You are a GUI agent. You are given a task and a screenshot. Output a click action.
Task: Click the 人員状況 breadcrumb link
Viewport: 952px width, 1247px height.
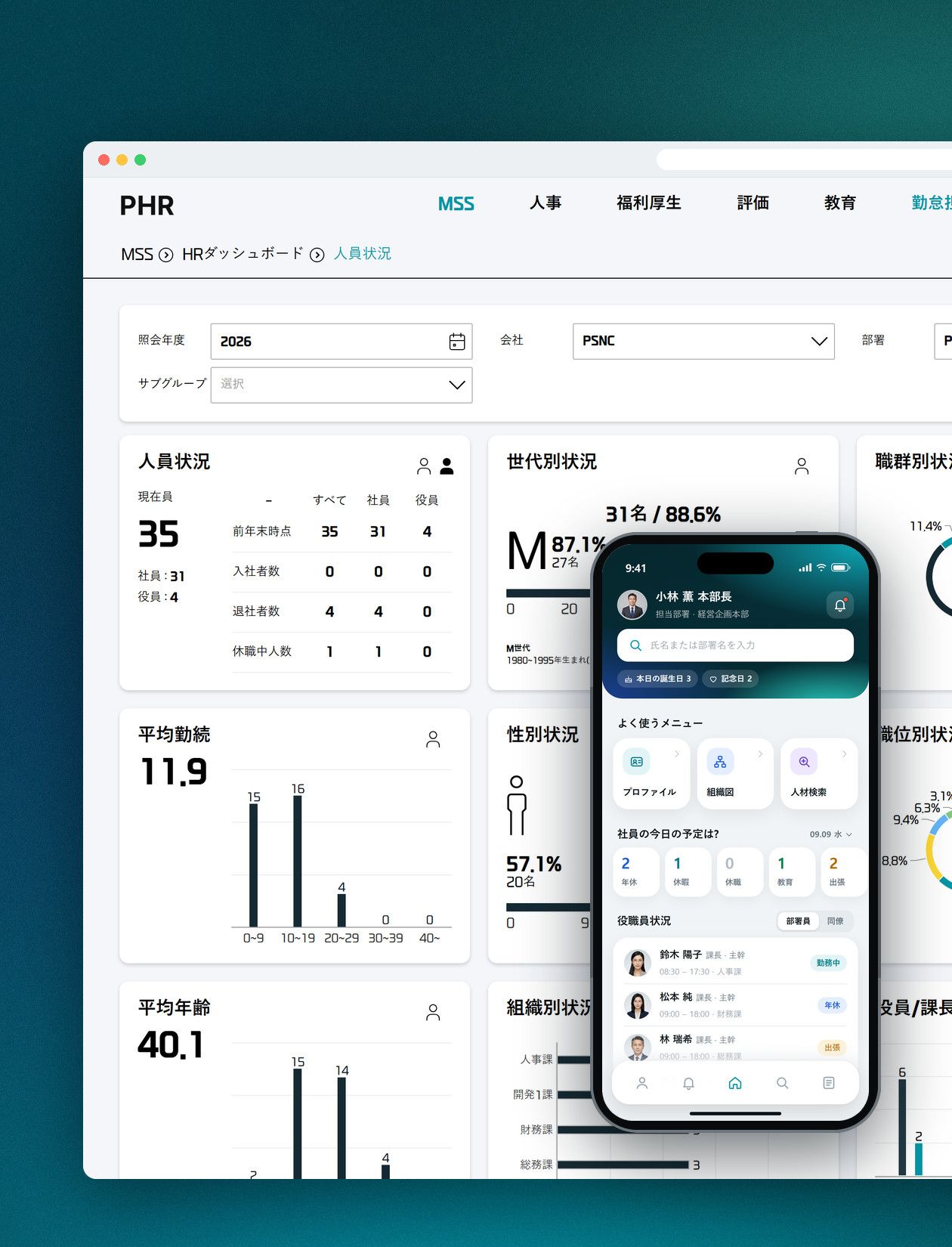(363, 253)
